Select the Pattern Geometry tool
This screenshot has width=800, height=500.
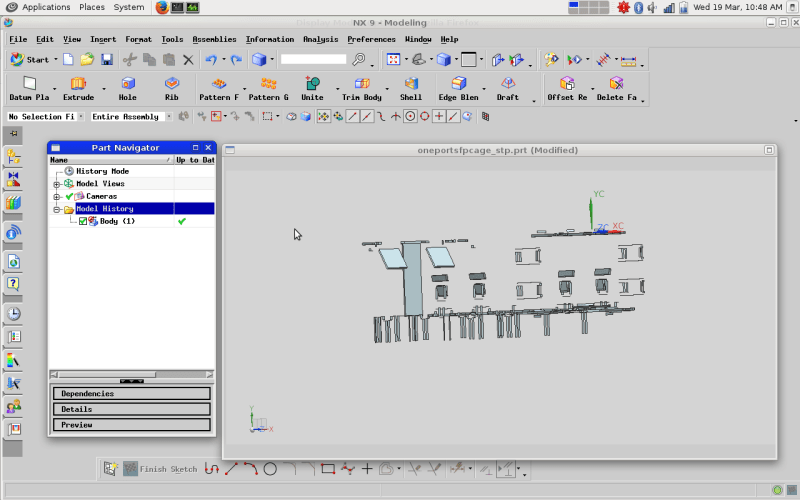point(268,88)
